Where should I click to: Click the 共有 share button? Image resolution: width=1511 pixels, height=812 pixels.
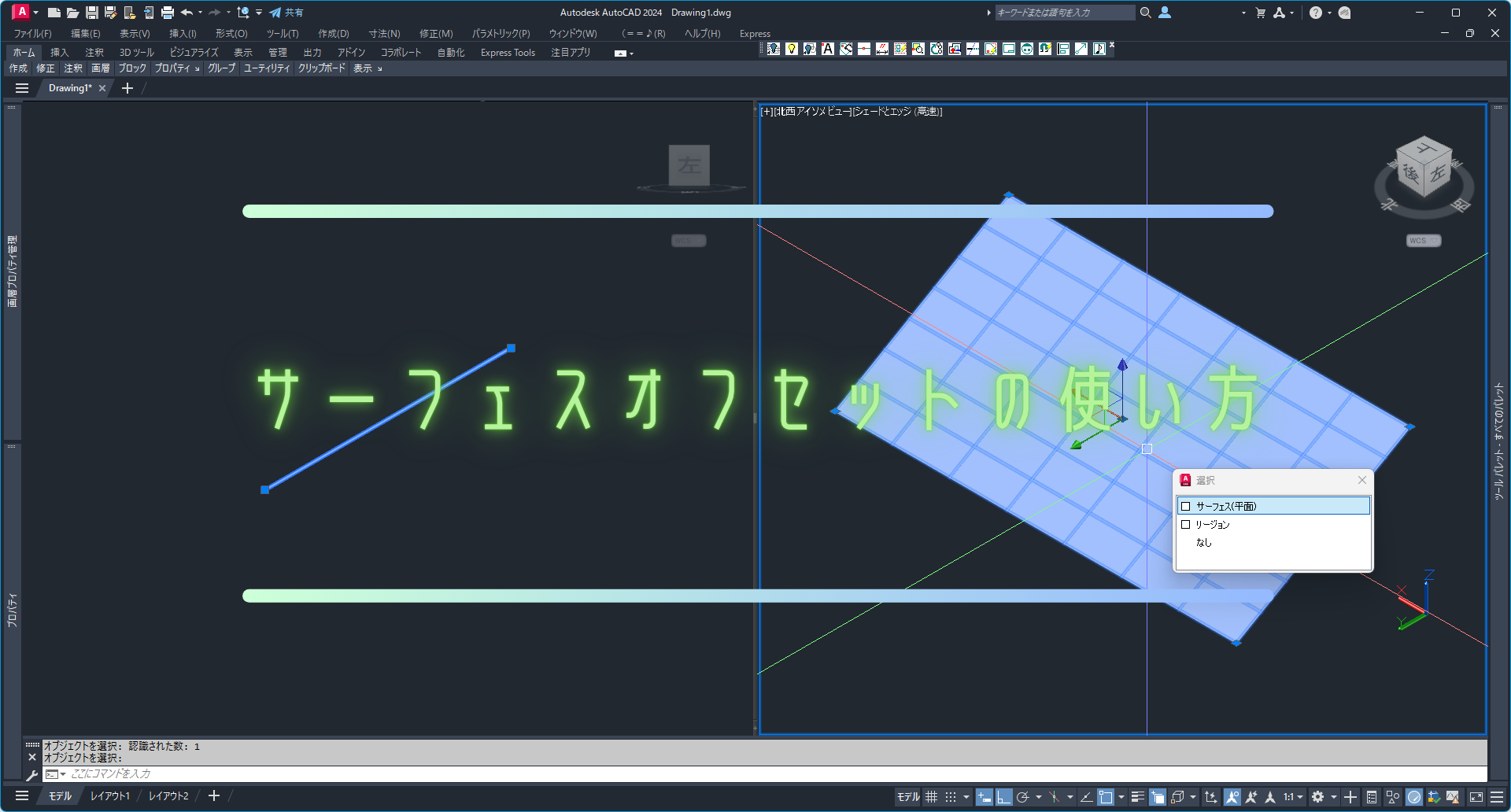286,13
